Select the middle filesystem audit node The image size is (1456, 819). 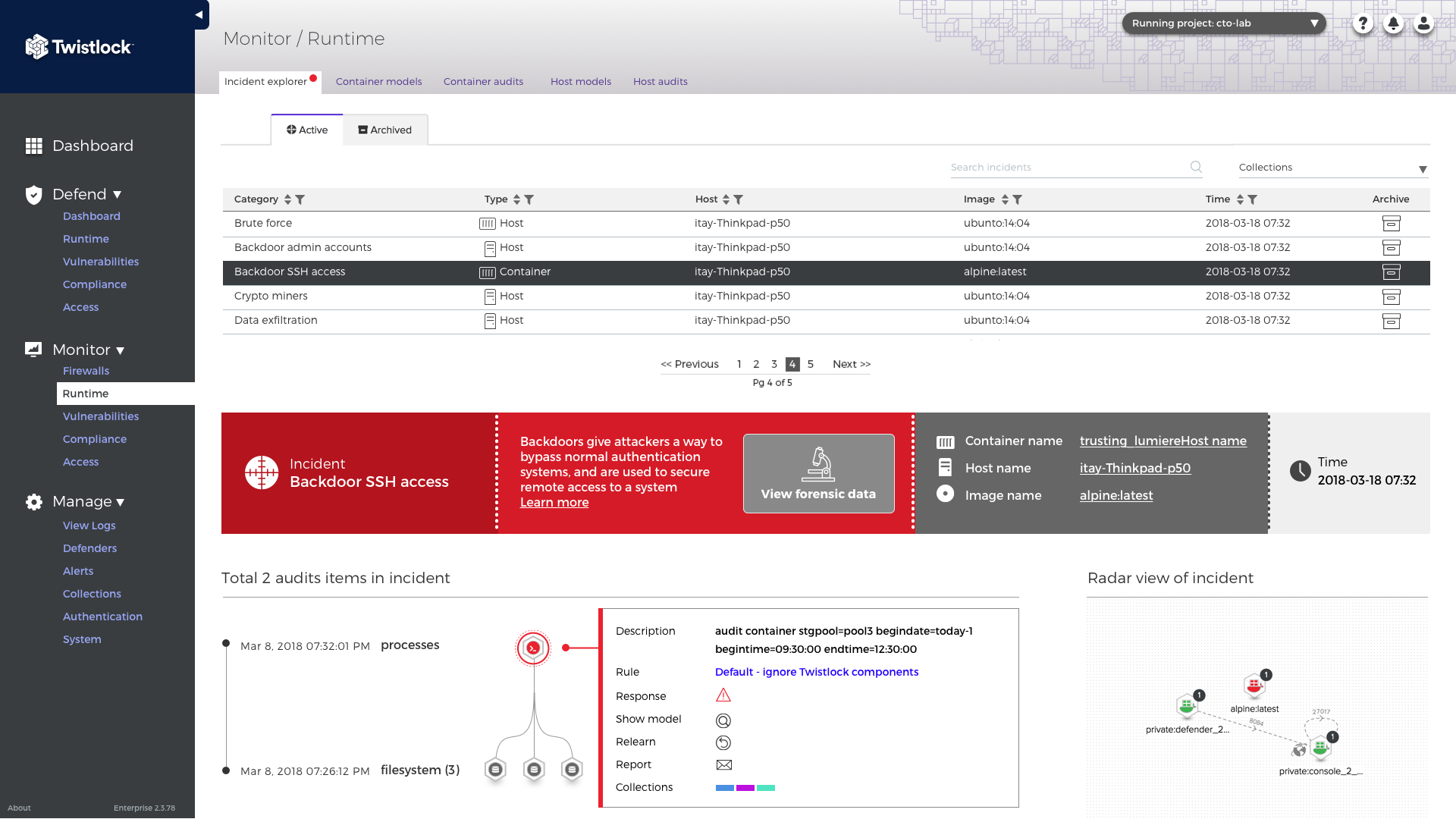tap(534, 770)
